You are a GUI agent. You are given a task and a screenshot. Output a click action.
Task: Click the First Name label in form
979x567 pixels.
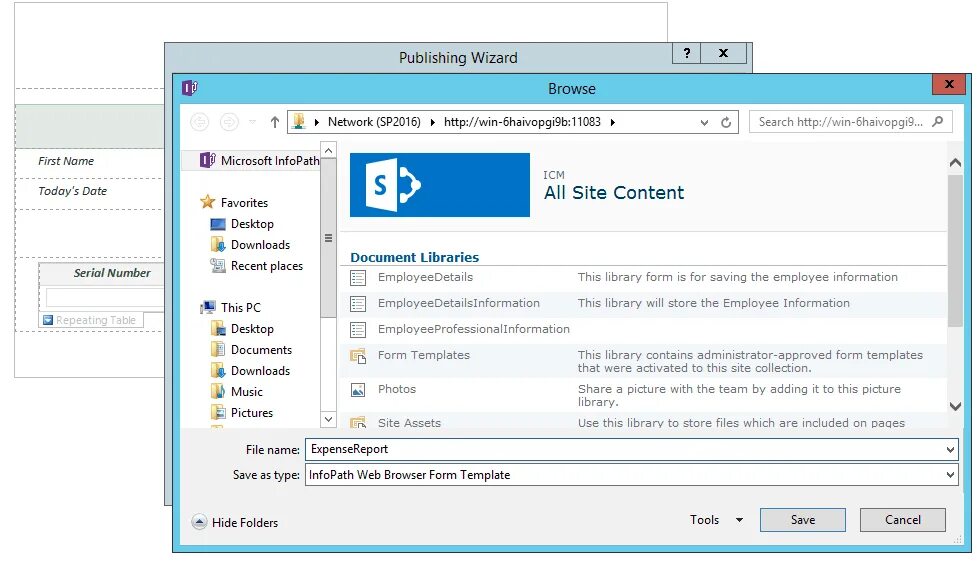click(66, 161)
